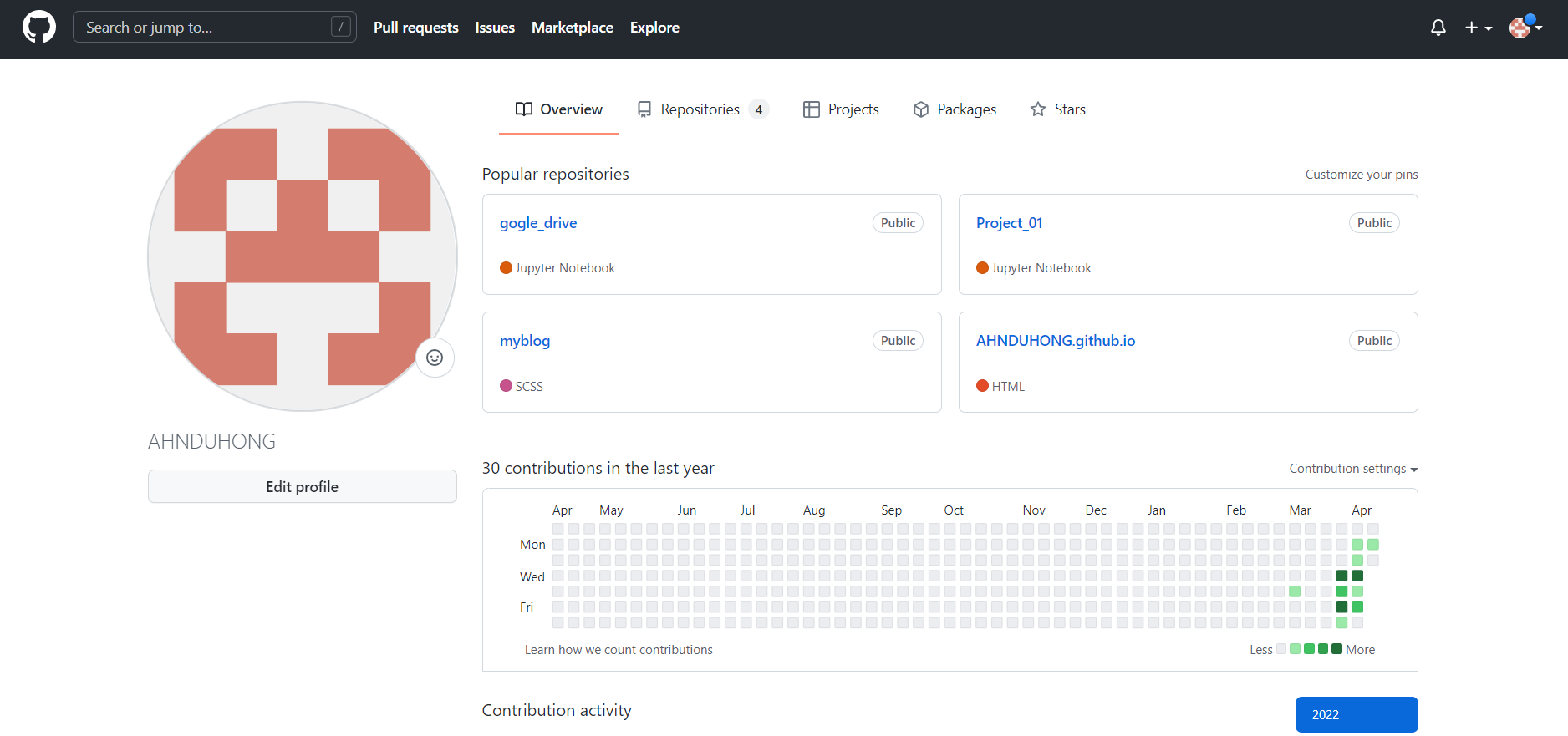The width and height of the screenshot is (1568, 736).
Task: Click the darkest green legend square near More
Action: coord(1336,649)
